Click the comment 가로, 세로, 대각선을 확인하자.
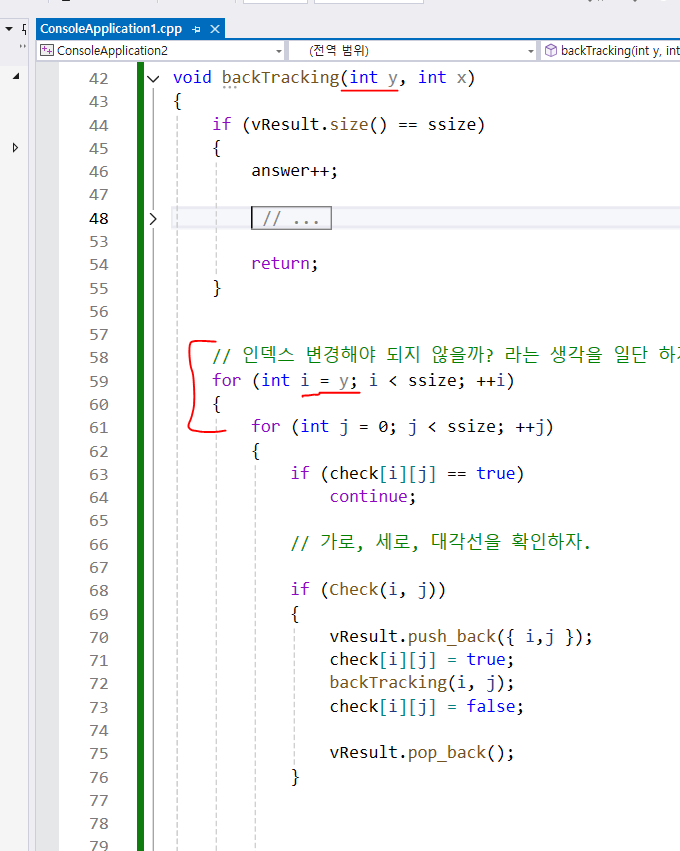Image resolution: width=680 pixels, height=851 pixels. click(441, 542)
